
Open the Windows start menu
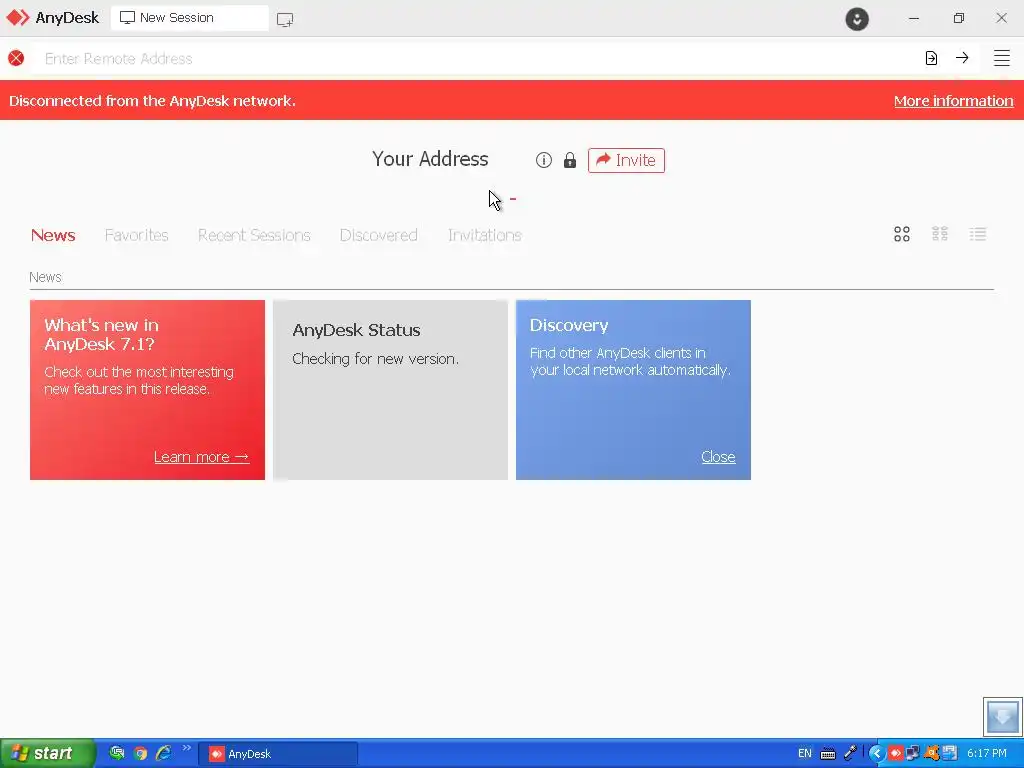[47, 753]
